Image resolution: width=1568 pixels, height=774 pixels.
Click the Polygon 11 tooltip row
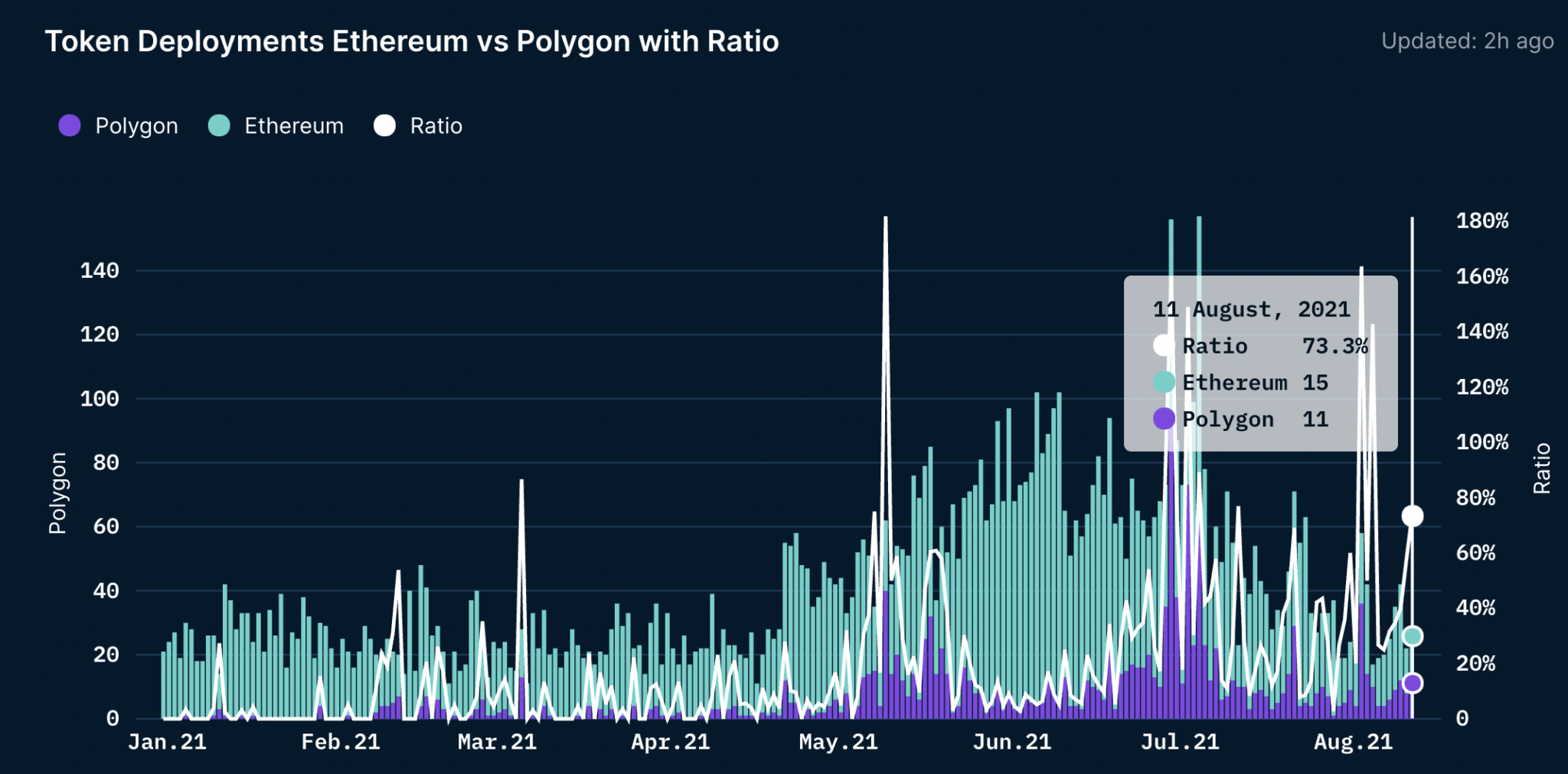(1240, 420)
